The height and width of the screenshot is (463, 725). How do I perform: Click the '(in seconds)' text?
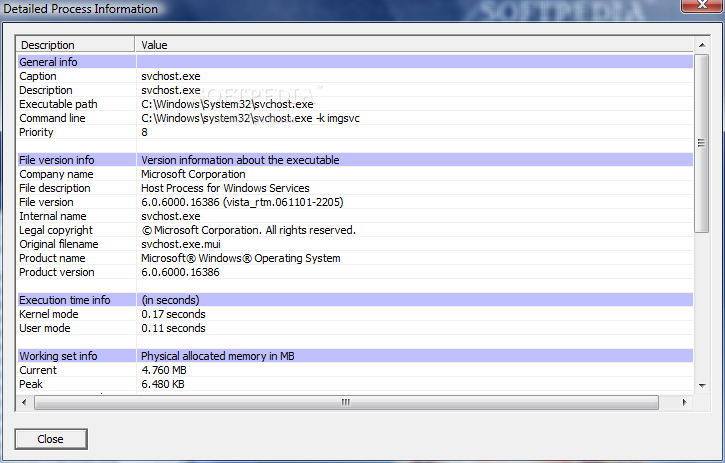point(170,300)
